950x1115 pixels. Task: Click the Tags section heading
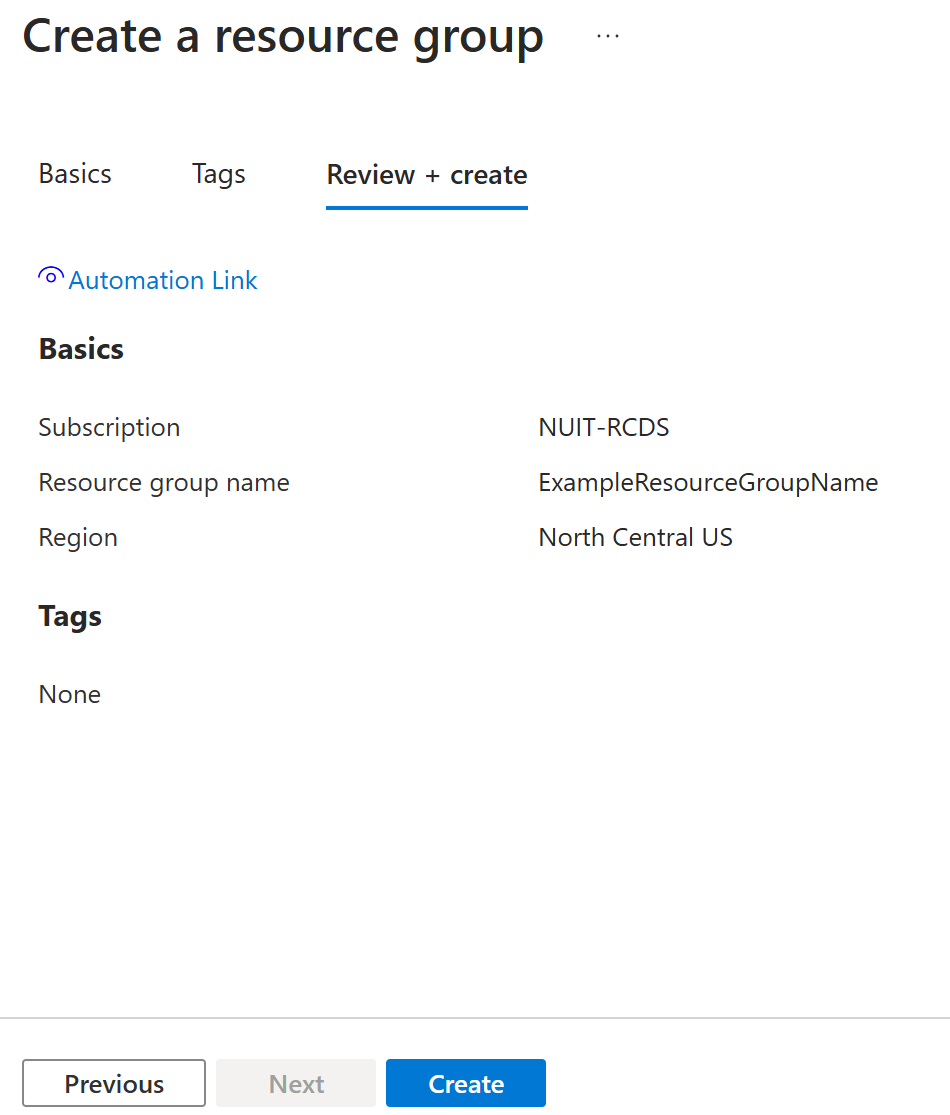pyautogui.click(x=70, y=616)
